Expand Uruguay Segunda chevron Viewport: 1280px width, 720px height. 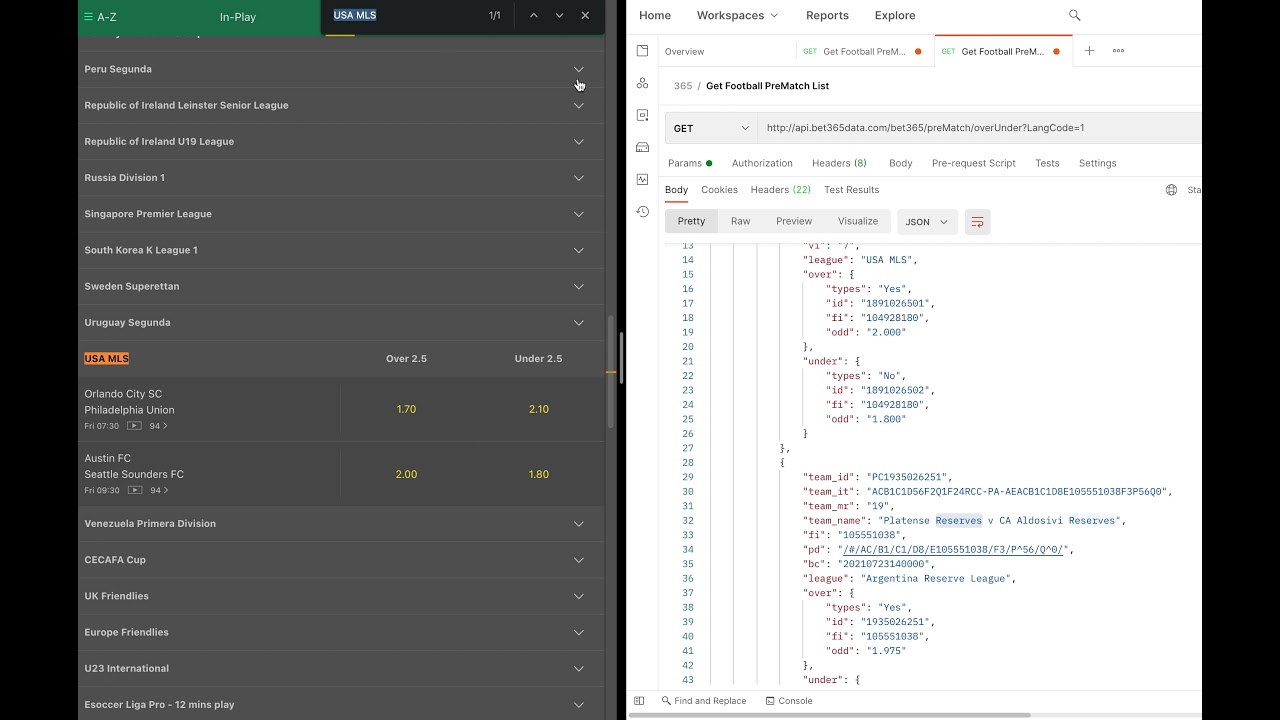pos(578,322)
